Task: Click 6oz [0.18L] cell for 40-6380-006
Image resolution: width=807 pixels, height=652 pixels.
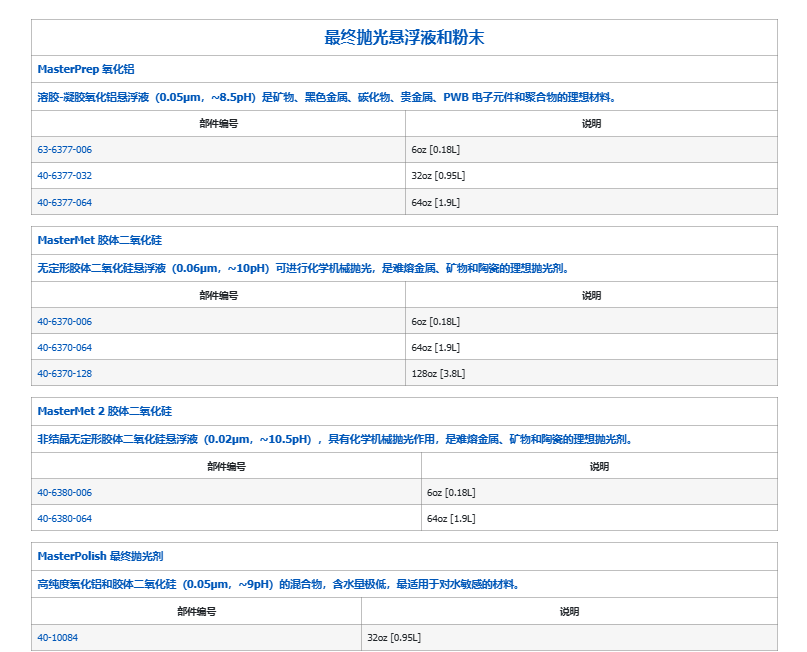Action: coord(599,492)
